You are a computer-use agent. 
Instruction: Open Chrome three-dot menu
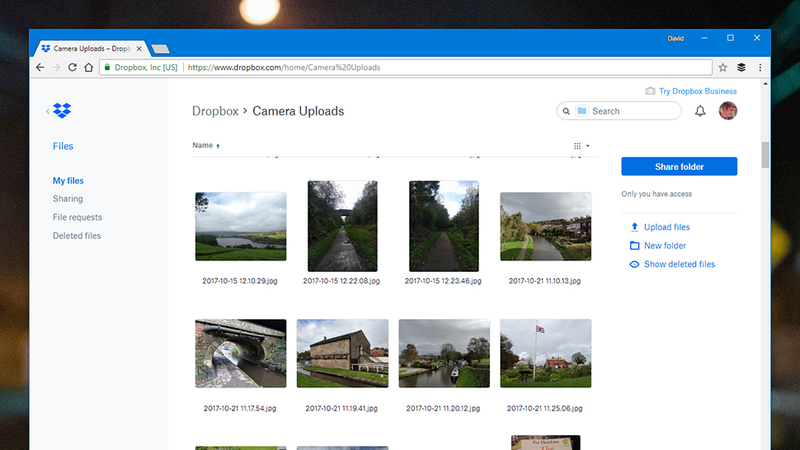pos(760,67)
